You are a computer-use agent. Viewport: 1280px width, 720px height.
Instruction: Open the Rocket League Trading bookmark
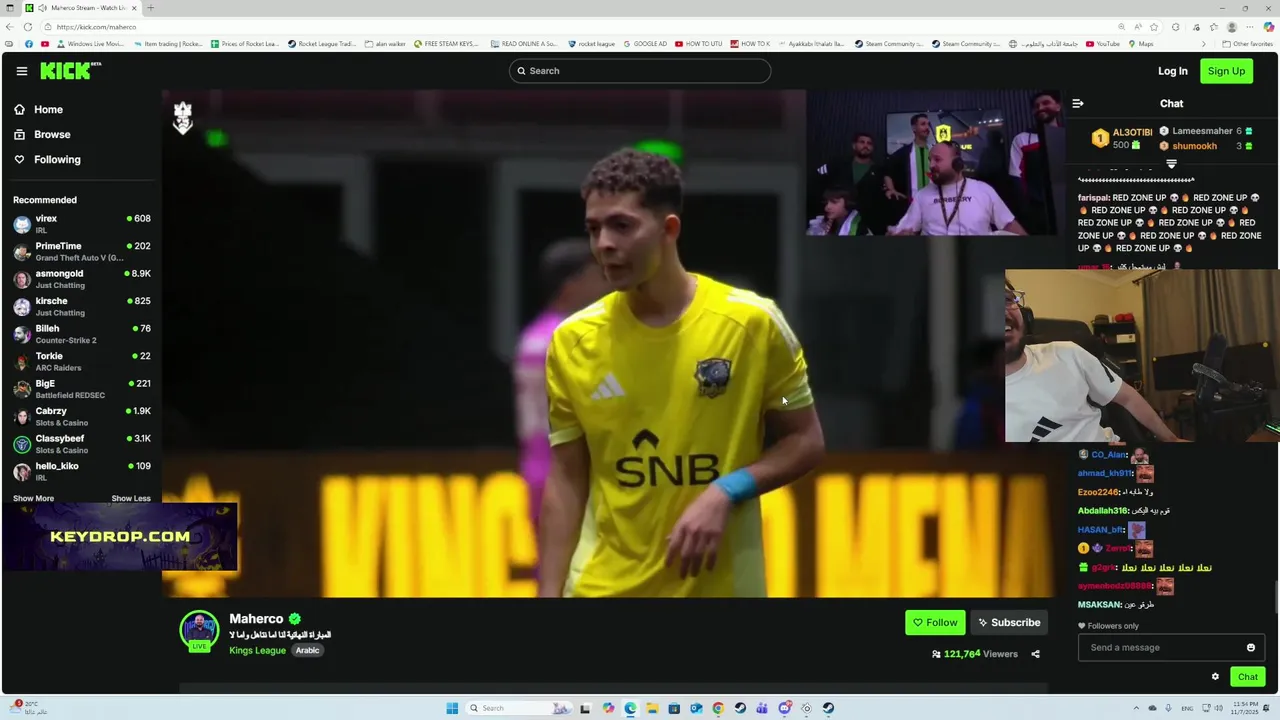click(x=321, y=44)
